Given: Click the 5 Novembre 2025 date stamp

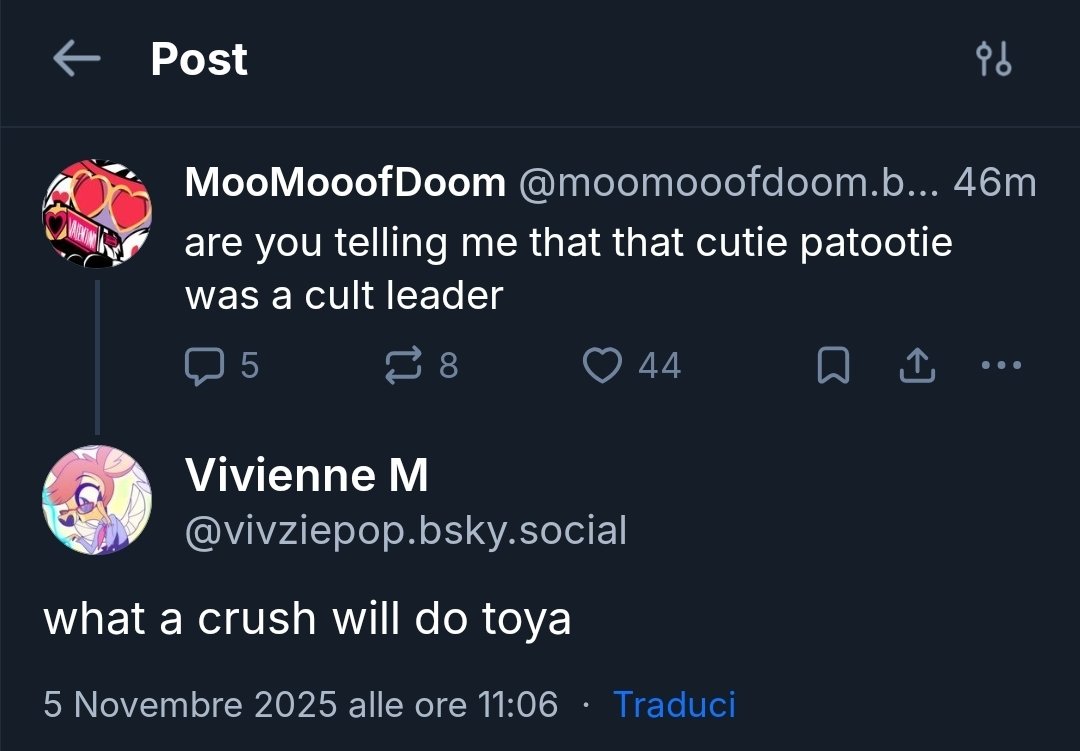Looking at the screenshot, I should click(300, 704).
